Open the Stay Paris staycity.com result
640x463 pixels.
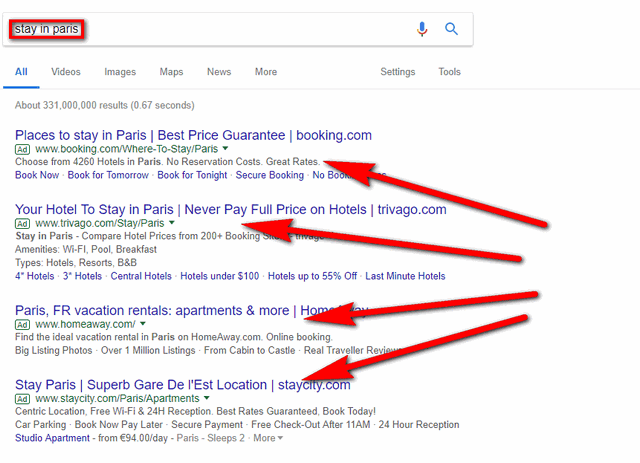point(182,384)
